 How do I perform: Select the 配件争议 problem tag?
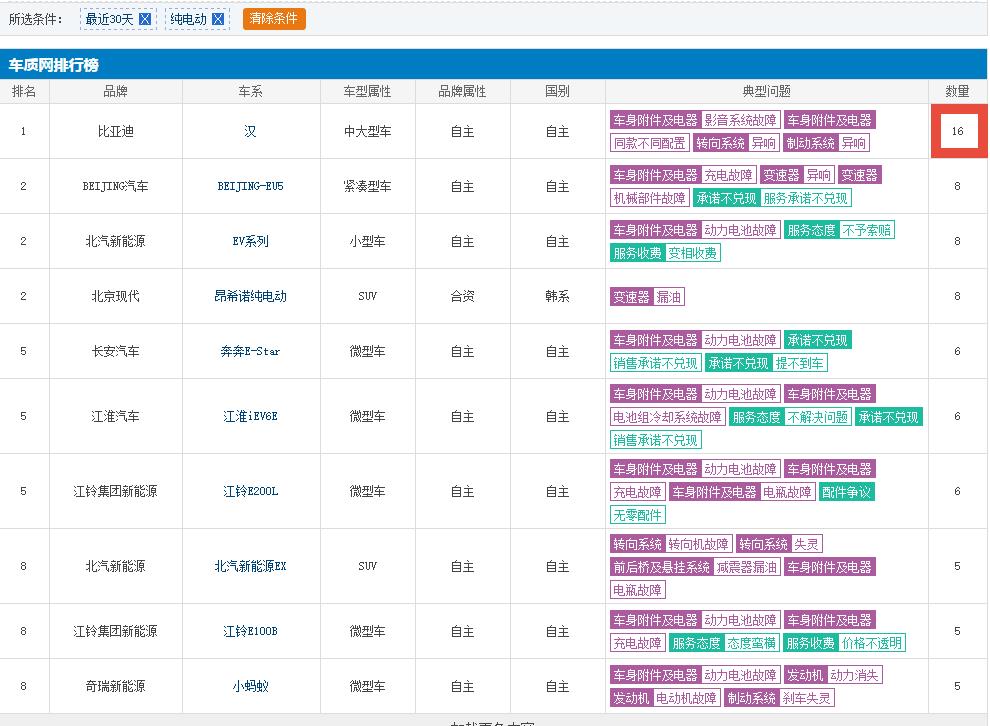(x=846, y=492)
